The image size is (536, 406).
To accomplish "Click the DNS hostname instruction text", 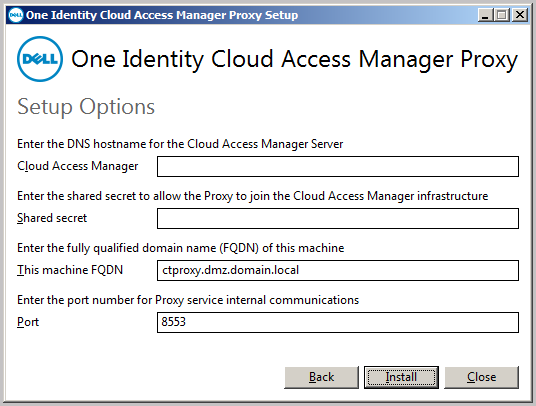I will [x=180, y=144].
